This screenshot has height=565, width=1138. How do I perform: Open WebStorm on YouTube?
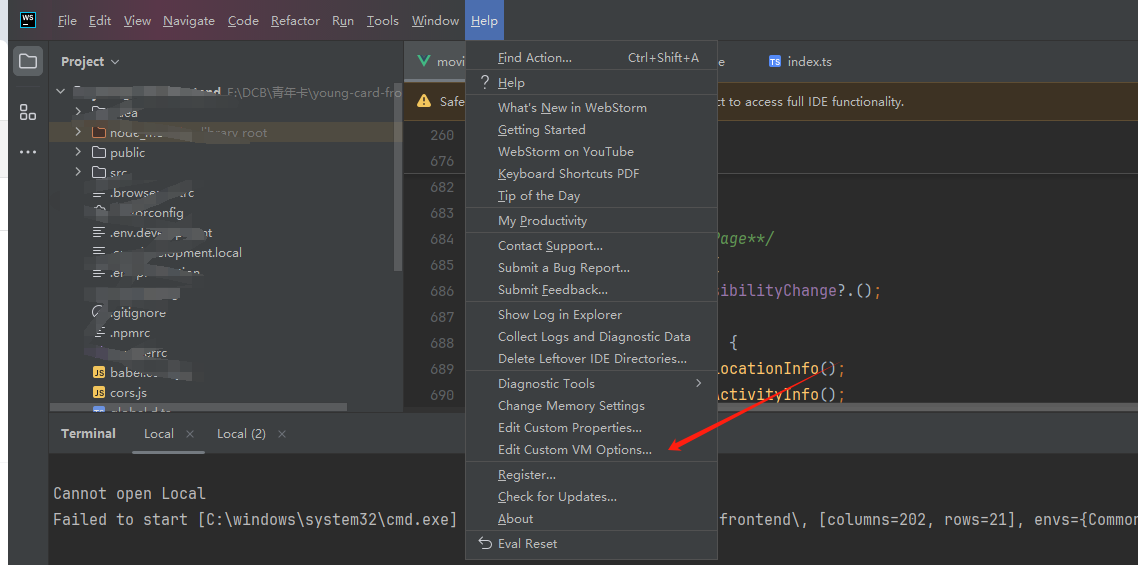[x=591, y=152]
